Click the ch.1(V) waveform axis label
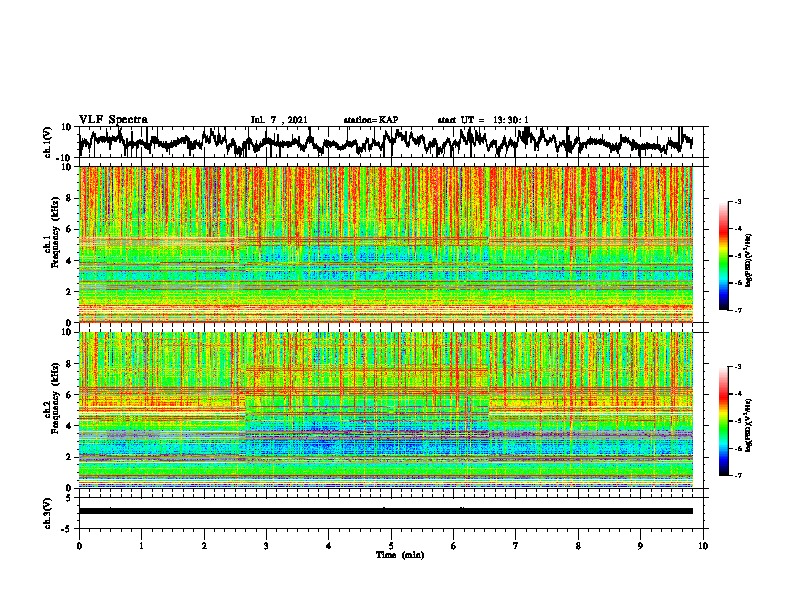The image size is (792, 612). [48, 142]
